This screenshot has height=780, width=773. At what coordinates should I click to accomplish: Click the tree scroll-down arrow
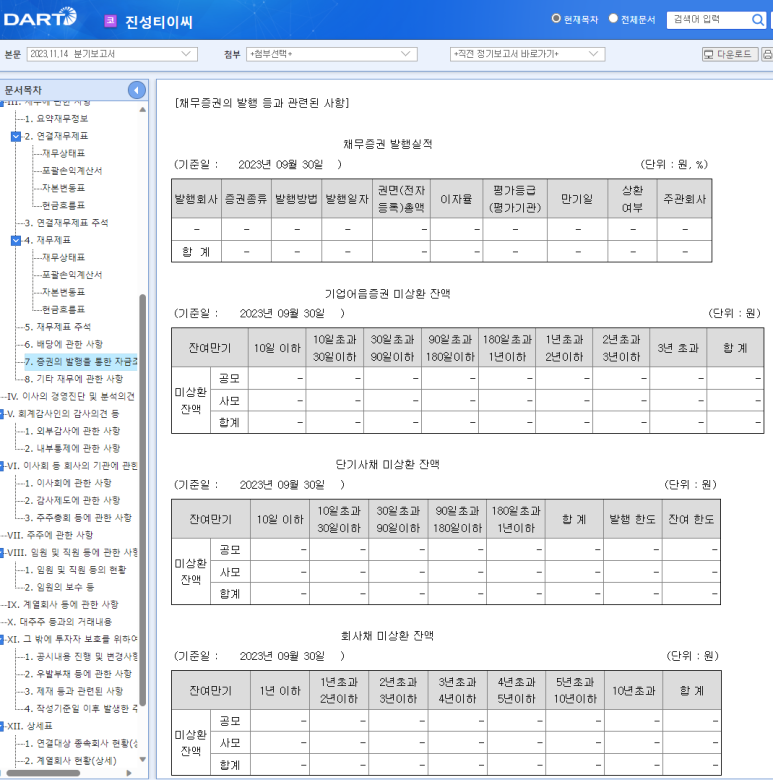(x=143, y=760)
